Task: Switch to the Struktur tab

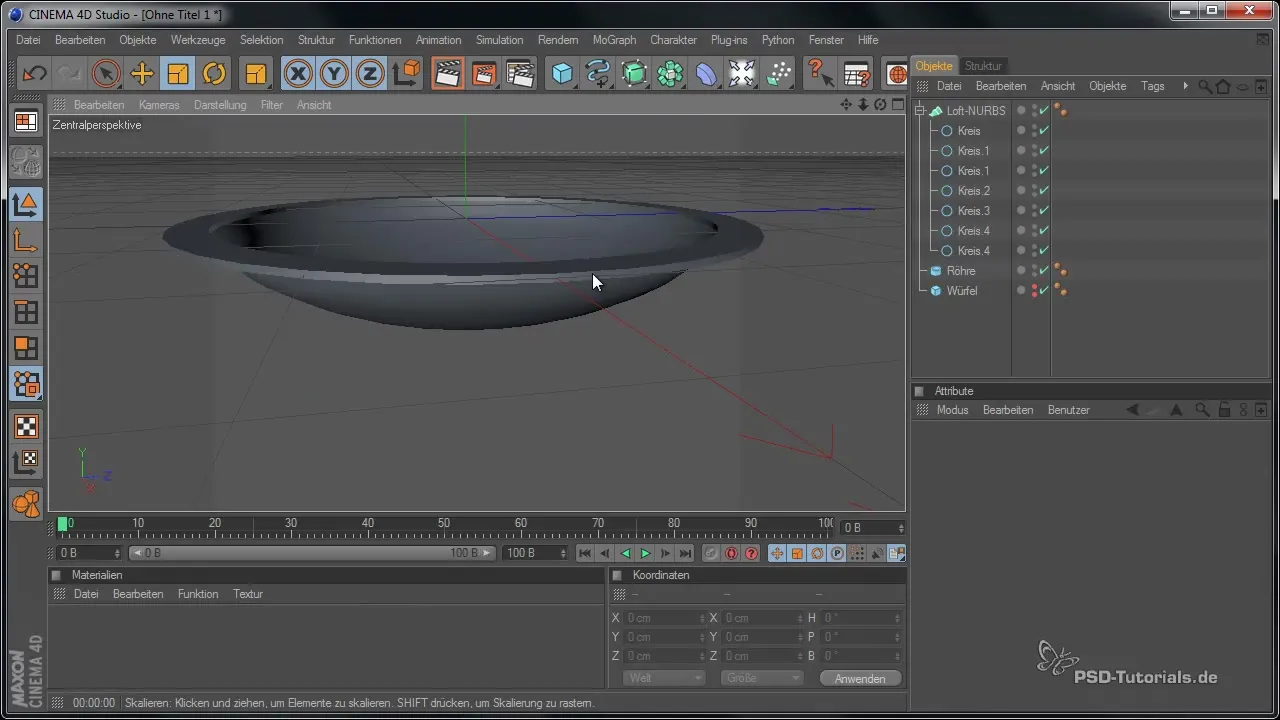Action: pos(983,66)
